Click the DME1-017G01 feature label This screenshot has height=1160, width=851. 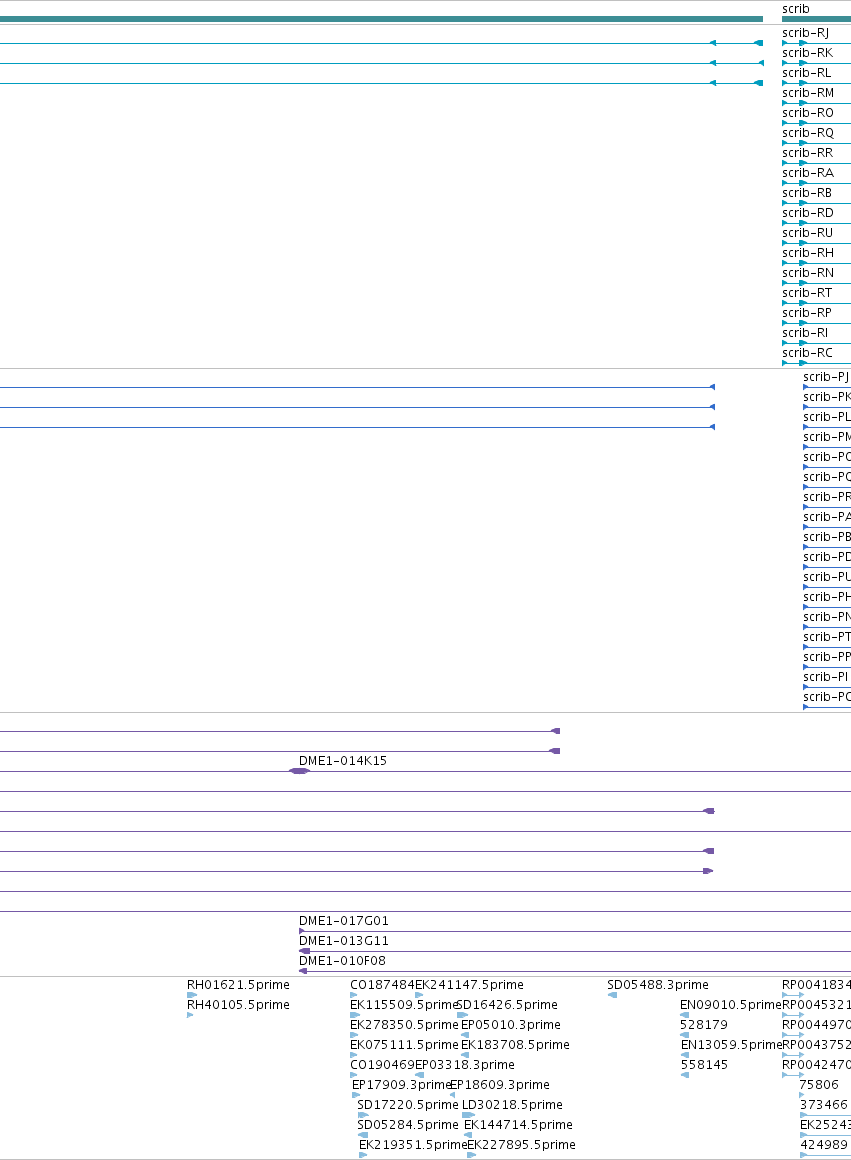click(x=343, y=920)
